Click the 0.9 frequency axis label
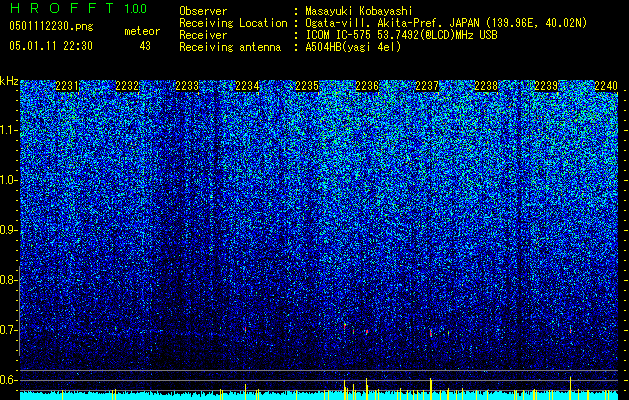The height and width of the screenshot is (400, 629). (x=8, y=230)
